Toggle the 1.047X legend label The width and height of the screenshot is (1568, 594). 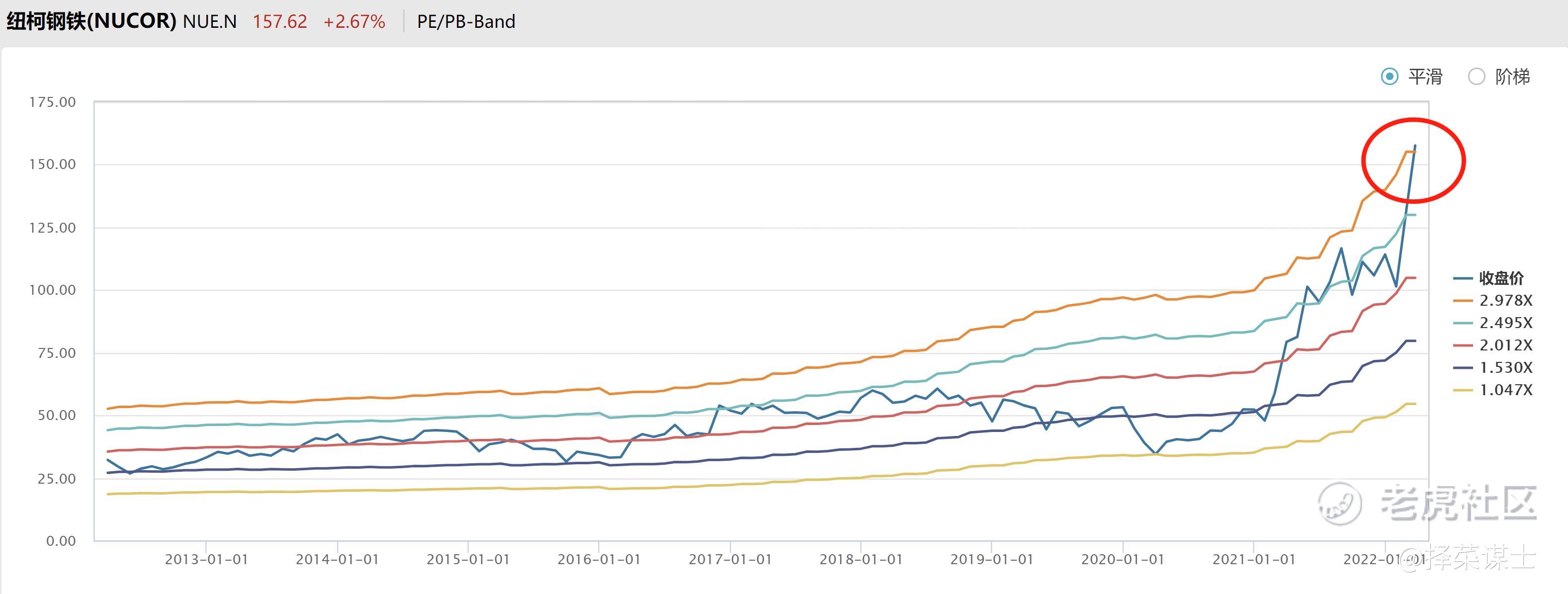pyautogui.click(x=1505, y=390)
